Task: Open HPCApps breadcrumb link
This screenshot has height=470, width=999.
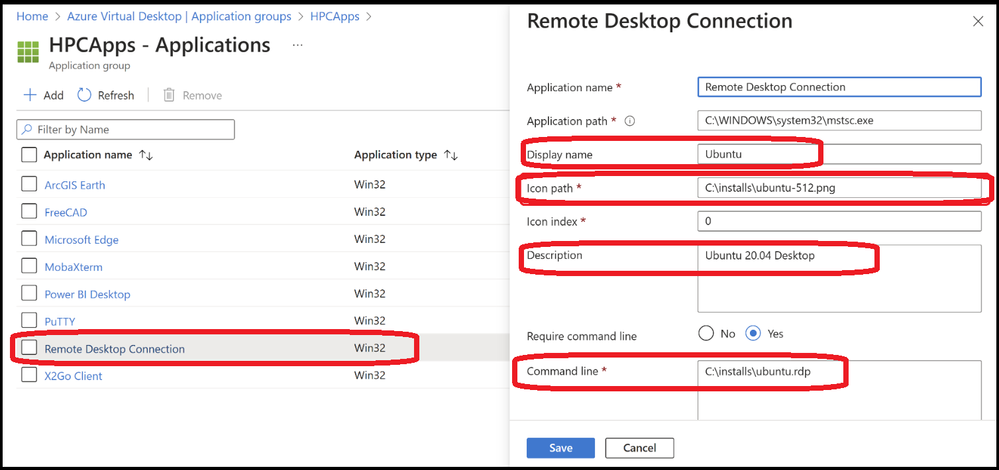Action: pos(334,16)
